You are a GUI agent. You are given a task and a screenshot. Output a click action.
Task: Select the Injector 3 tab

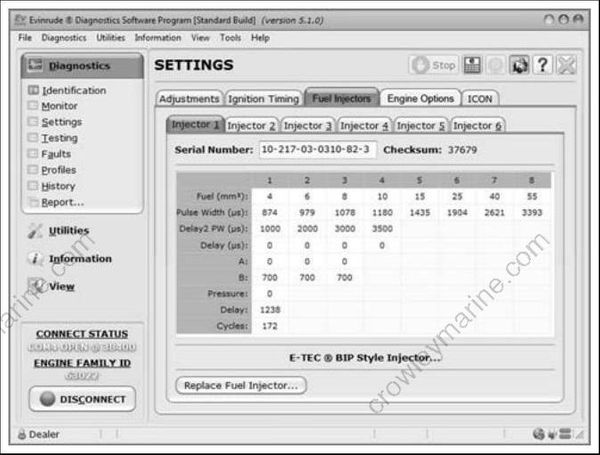(x=308, y=126)
